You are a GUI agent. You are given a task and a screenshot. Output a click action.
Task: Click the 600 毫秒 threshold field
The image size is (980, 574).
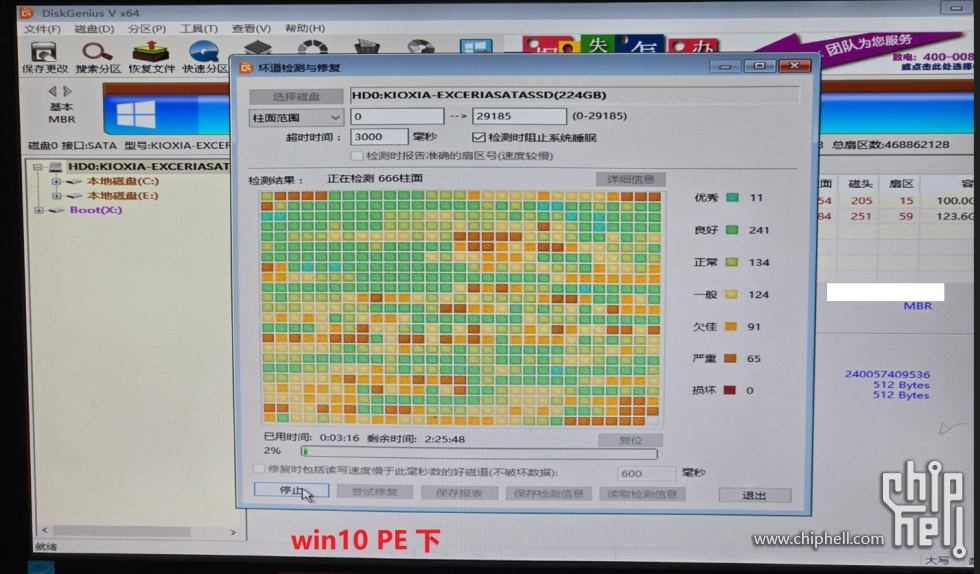coord(646,473)
